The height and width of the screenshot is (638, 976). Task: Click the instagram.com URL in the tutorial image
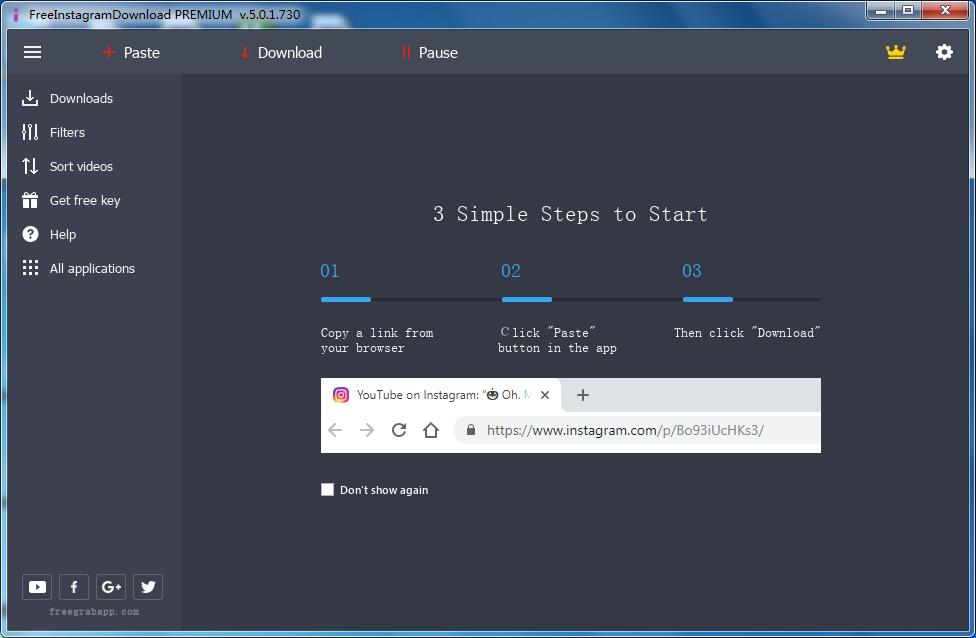point(625,430)
